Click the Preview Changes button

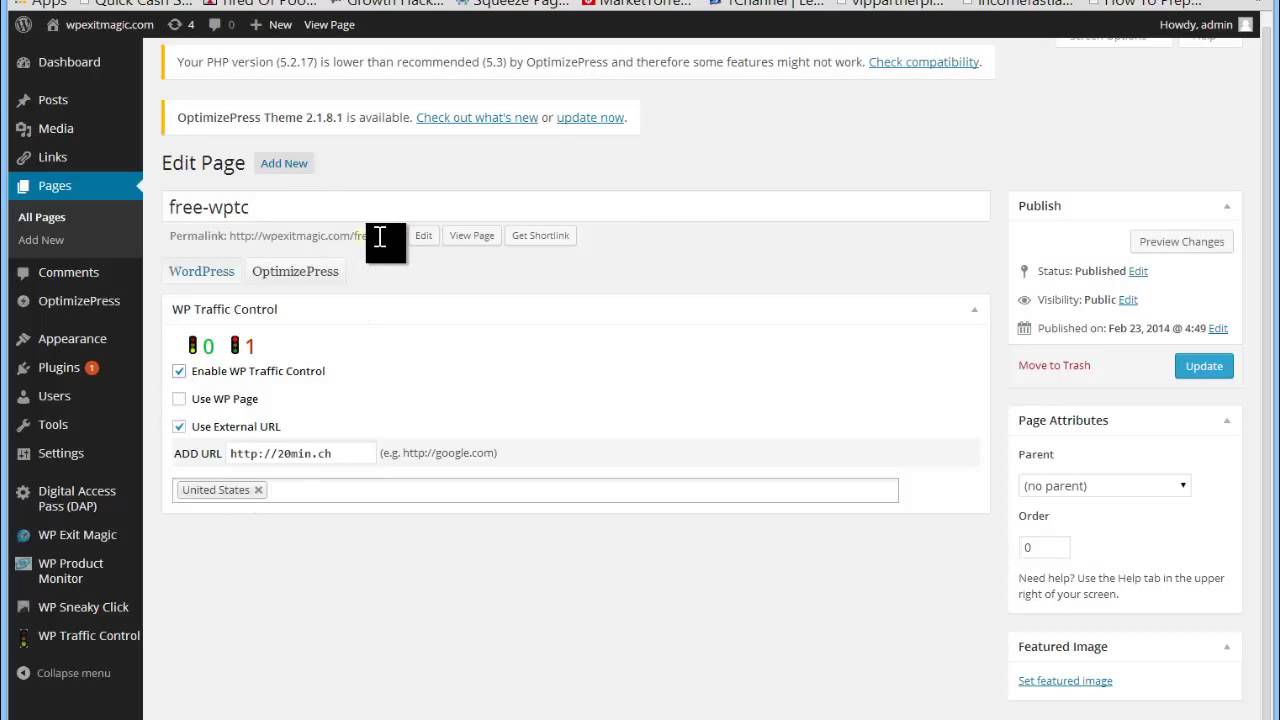coord(1181,242)
